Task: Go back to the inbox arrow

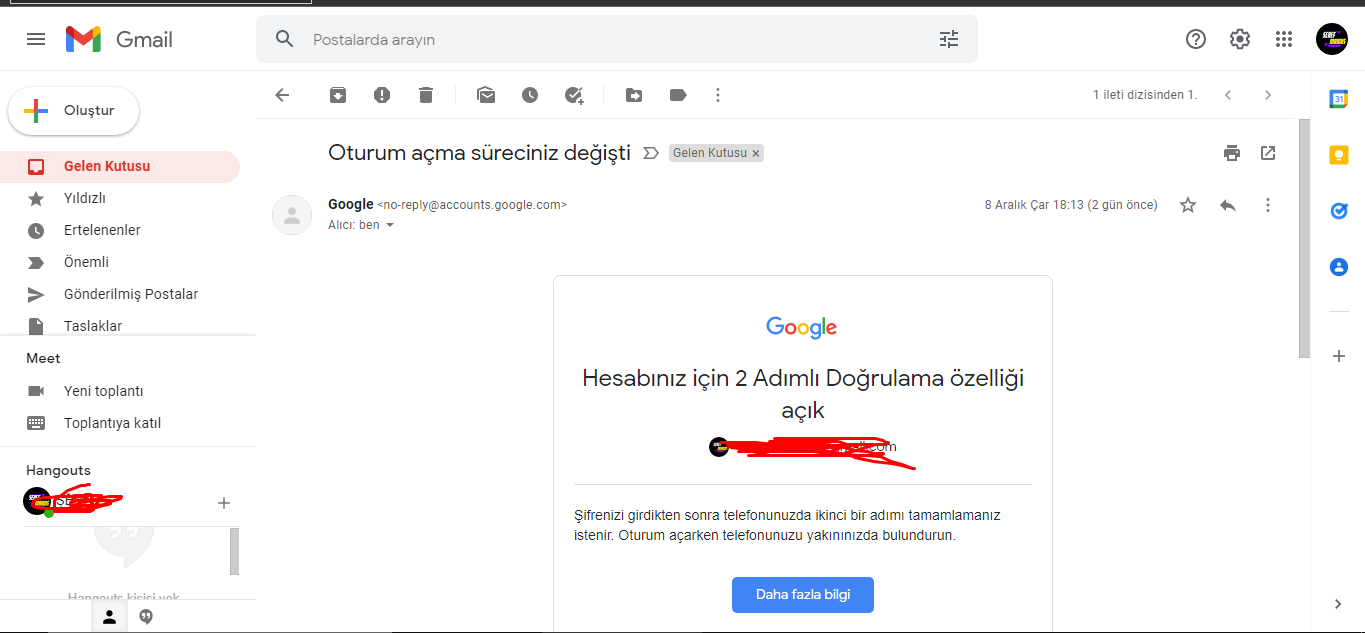Action: (282, 95)
